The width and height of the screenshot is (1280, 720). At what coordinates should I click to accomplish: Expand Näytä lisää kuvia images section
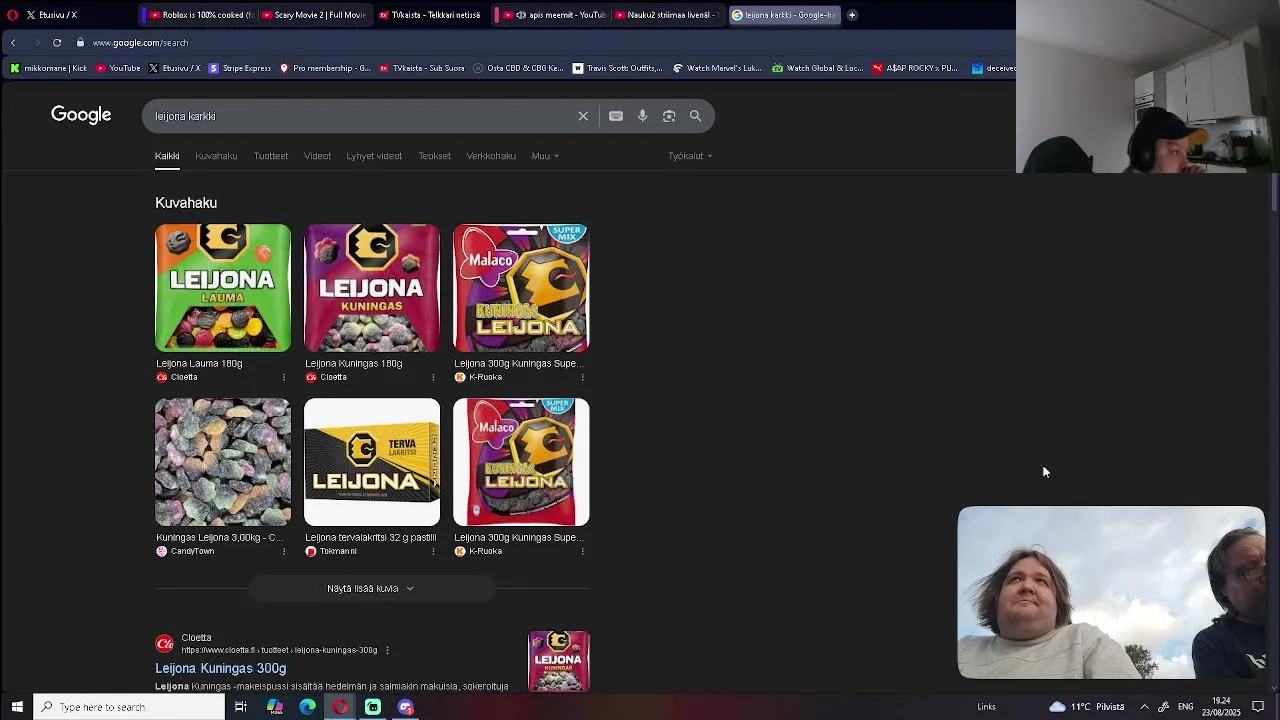[370, 589]
